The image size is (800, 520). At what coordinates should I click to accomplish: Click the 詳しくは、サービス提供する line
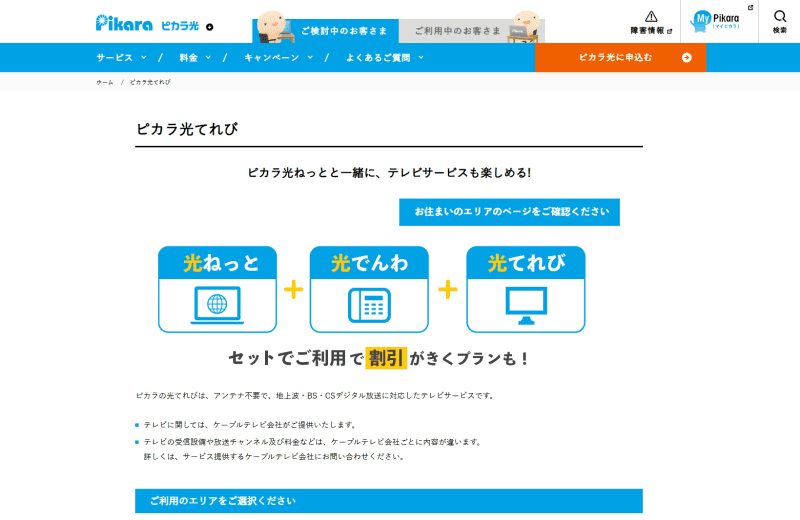(274, 457)
